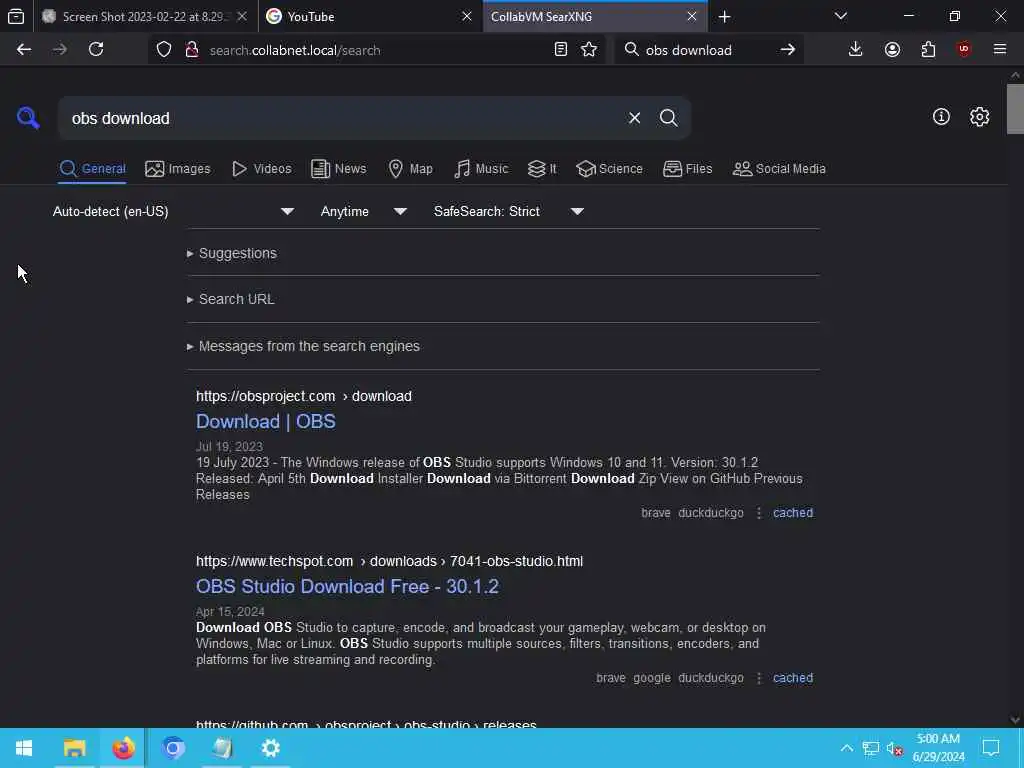1024x768 pixels.
Task: Open cached link for techspot result
Action: (793, 678)
